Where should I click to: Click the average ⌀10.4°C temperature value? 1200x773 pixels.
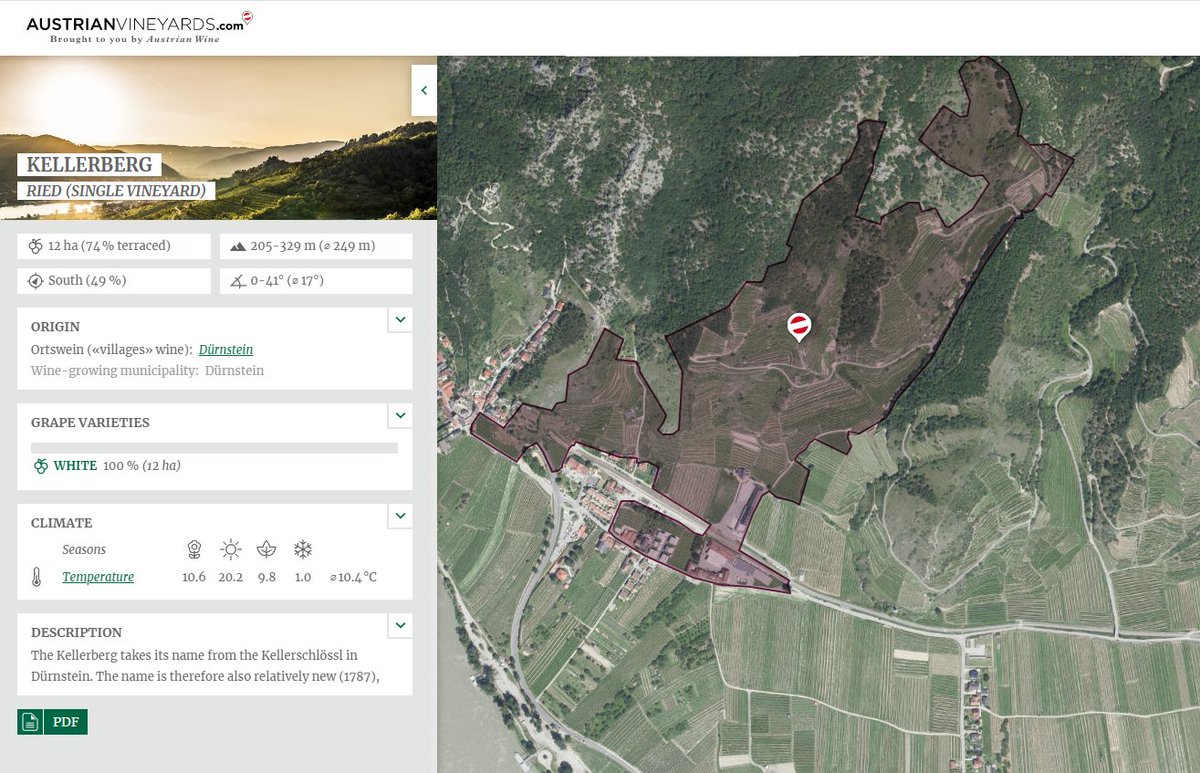[x=354, y=577]
